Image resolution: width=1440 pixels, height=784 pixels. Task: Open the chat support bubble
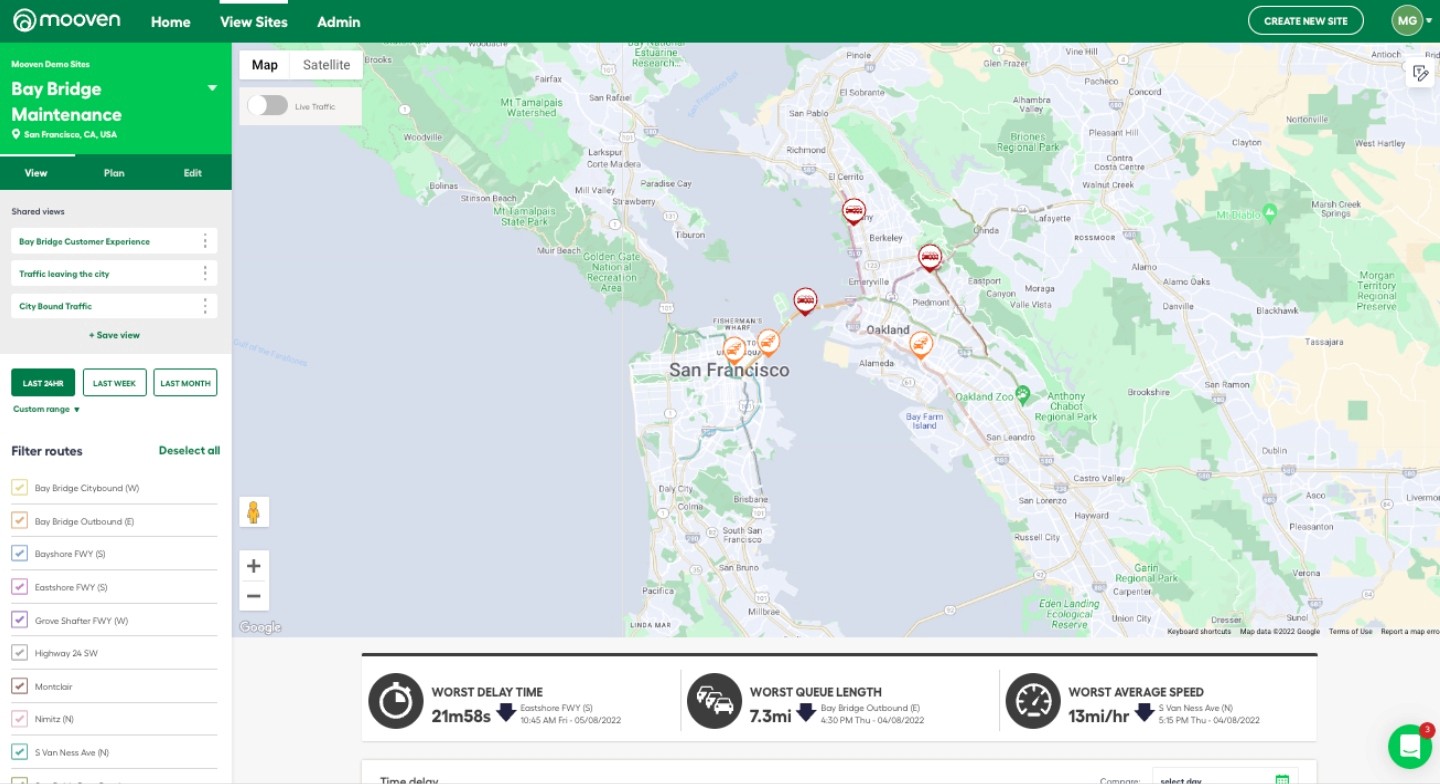(1410, 746)
